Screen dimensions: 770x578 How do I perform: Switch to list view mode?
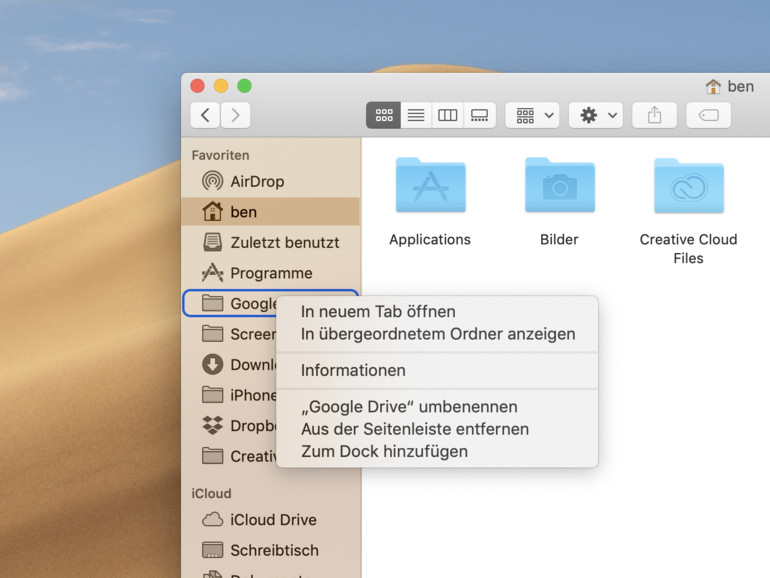[416, 115]
